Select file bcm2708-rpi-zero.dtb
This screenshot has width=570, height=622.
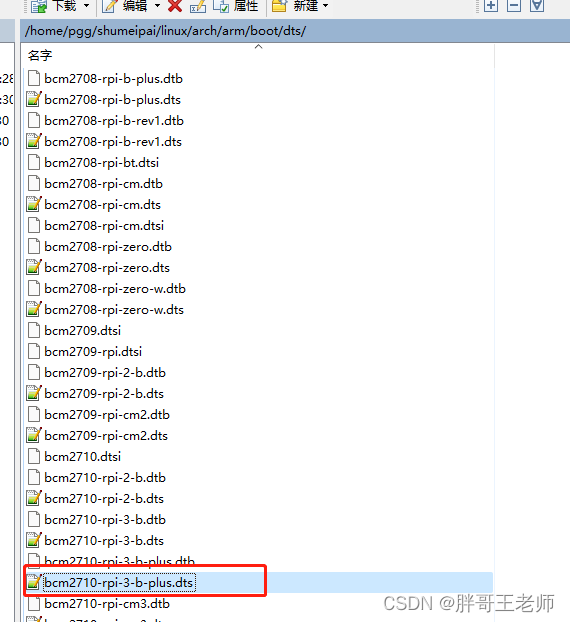pos(100,247)
